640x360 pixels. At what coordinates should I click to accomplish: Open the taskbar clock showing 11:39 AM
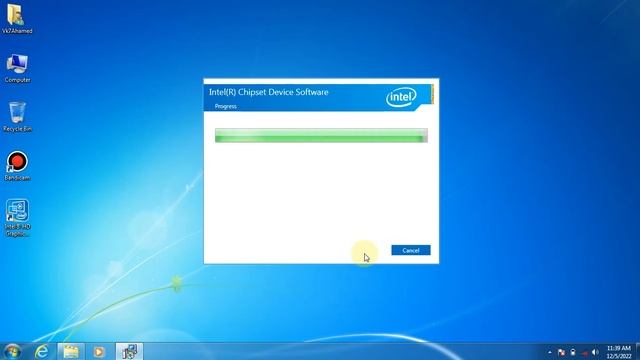[x=619, y=352]
